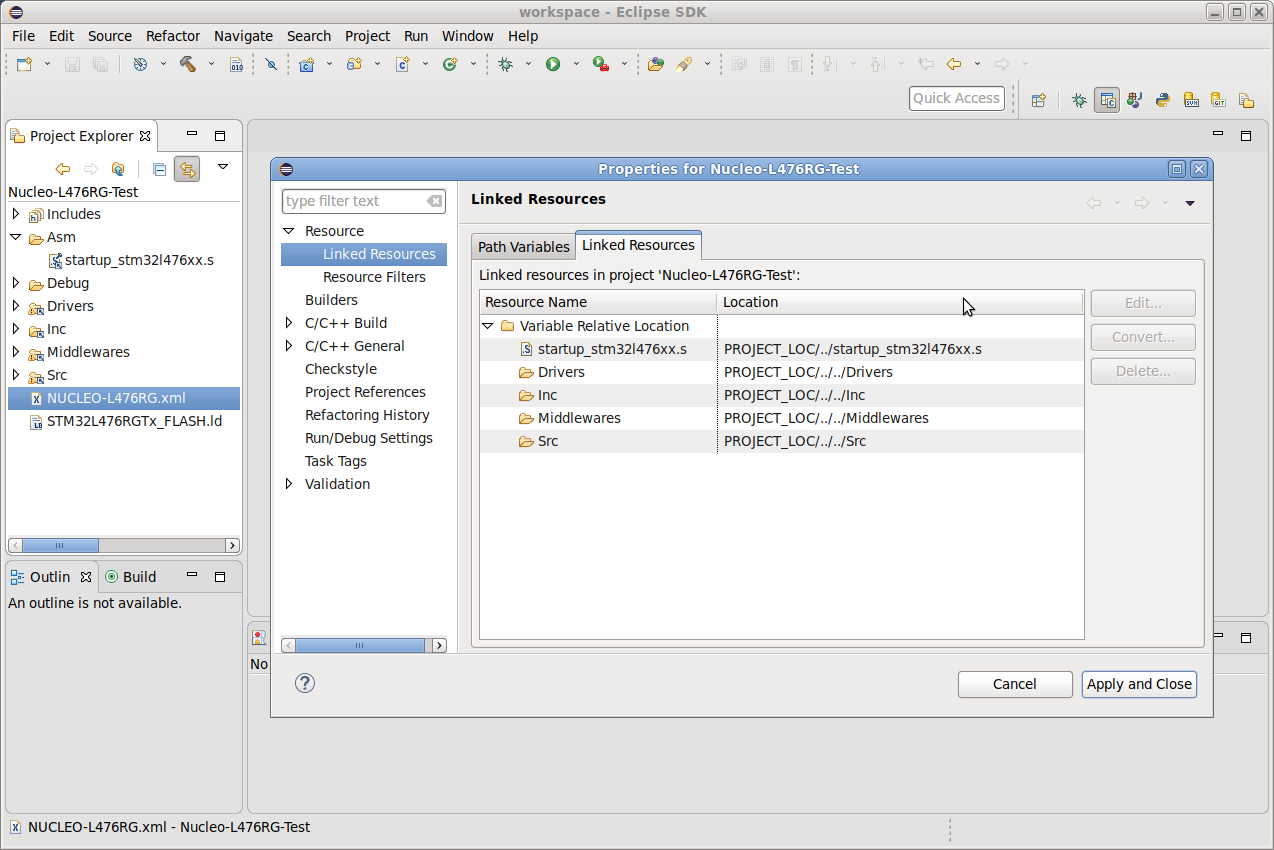Expand the Drivers folder in Project Explorer

tap(16, 306)
